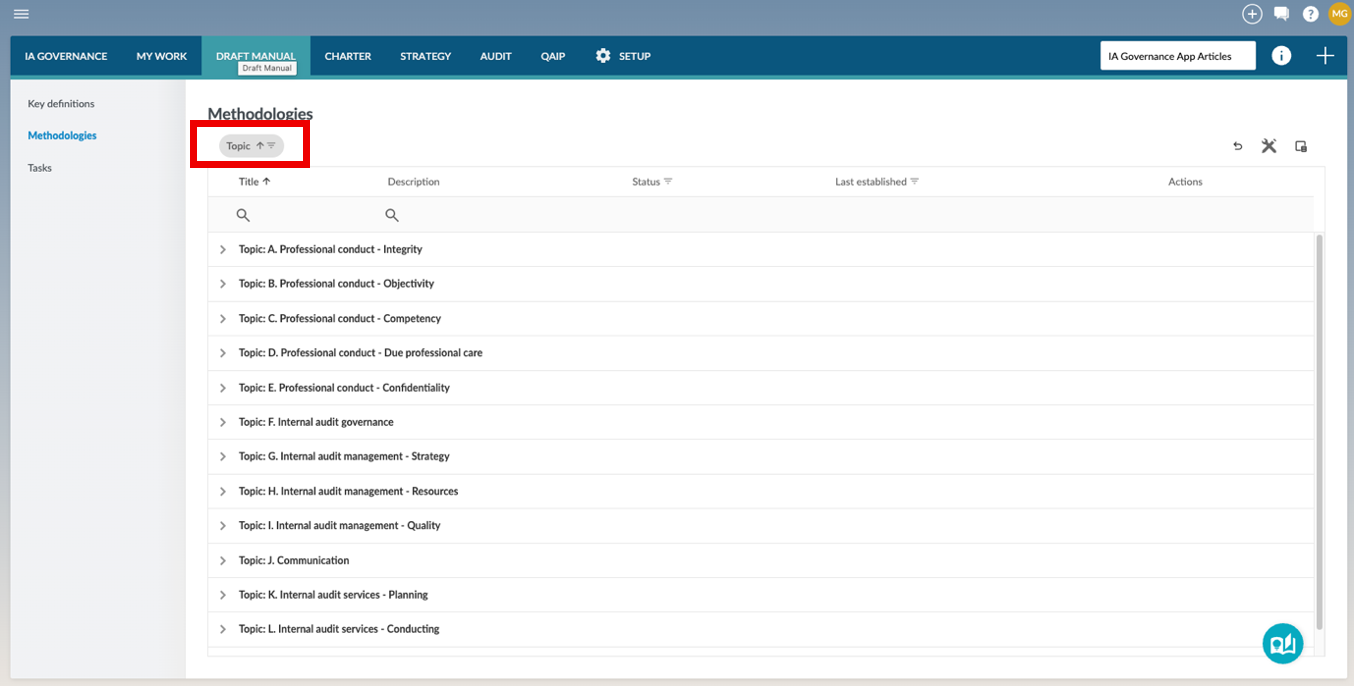Screen dimensions: 1354x686
Task: Expand Topic E. Professional conduct - Confidentiality
Action: [x=223, y=387]
